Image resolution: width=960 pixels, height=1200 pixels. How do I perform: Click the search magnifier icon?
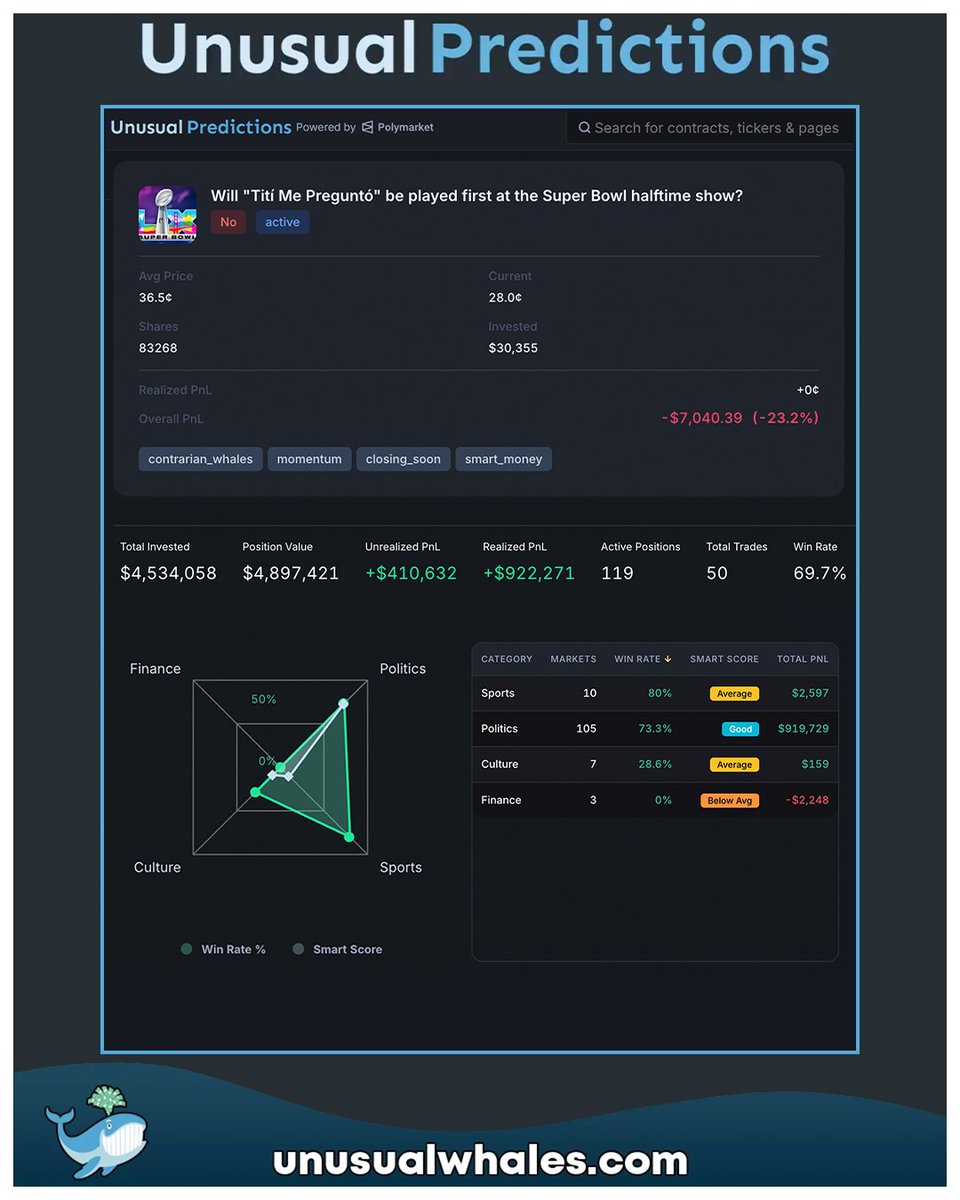coord(584,128)
